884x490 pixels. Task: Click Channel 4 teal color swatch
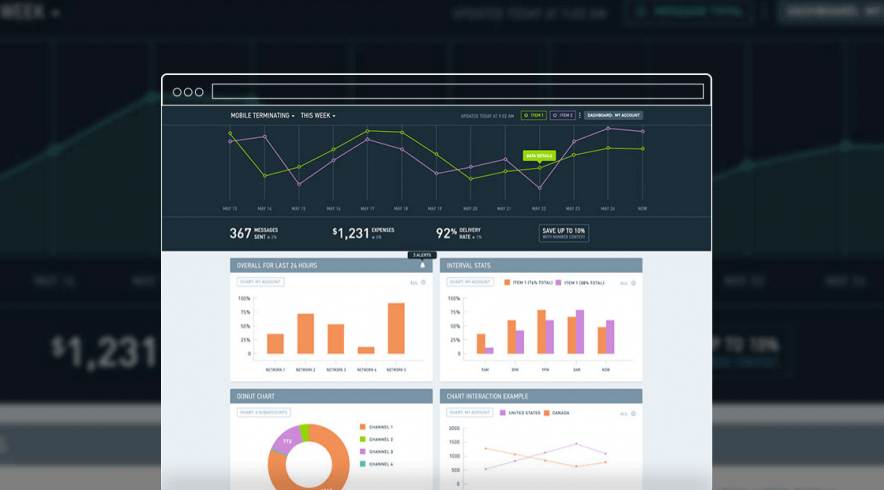coord(363,464)
